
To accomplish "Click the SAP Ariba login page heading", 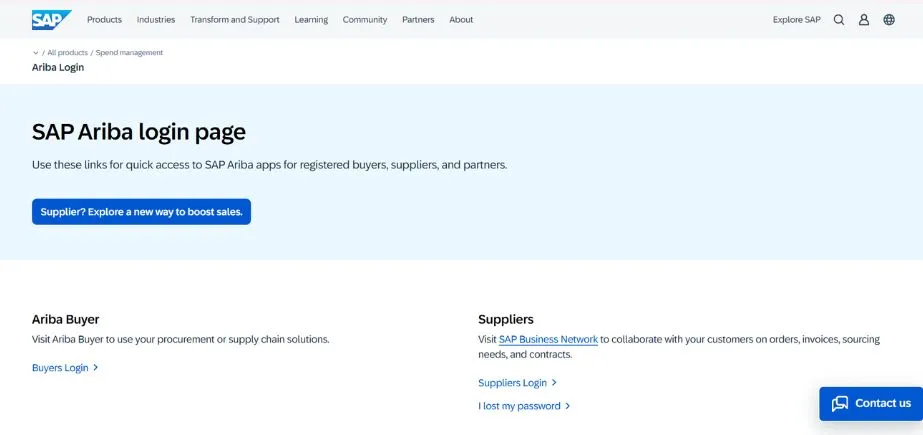I will click(139, 132).
